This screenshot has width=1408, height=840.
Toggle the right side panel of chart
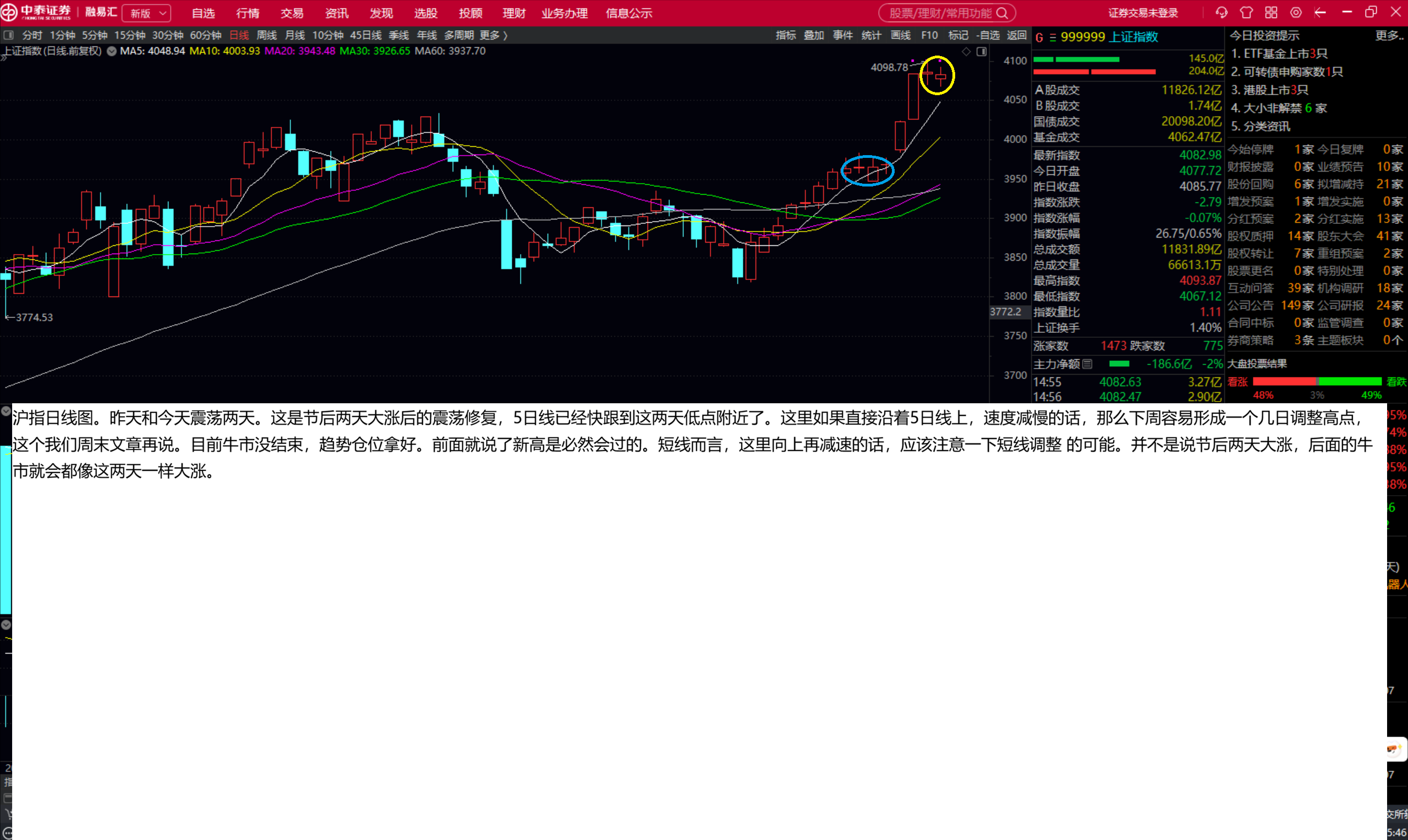pyautogui.click(x=982, y=52)
